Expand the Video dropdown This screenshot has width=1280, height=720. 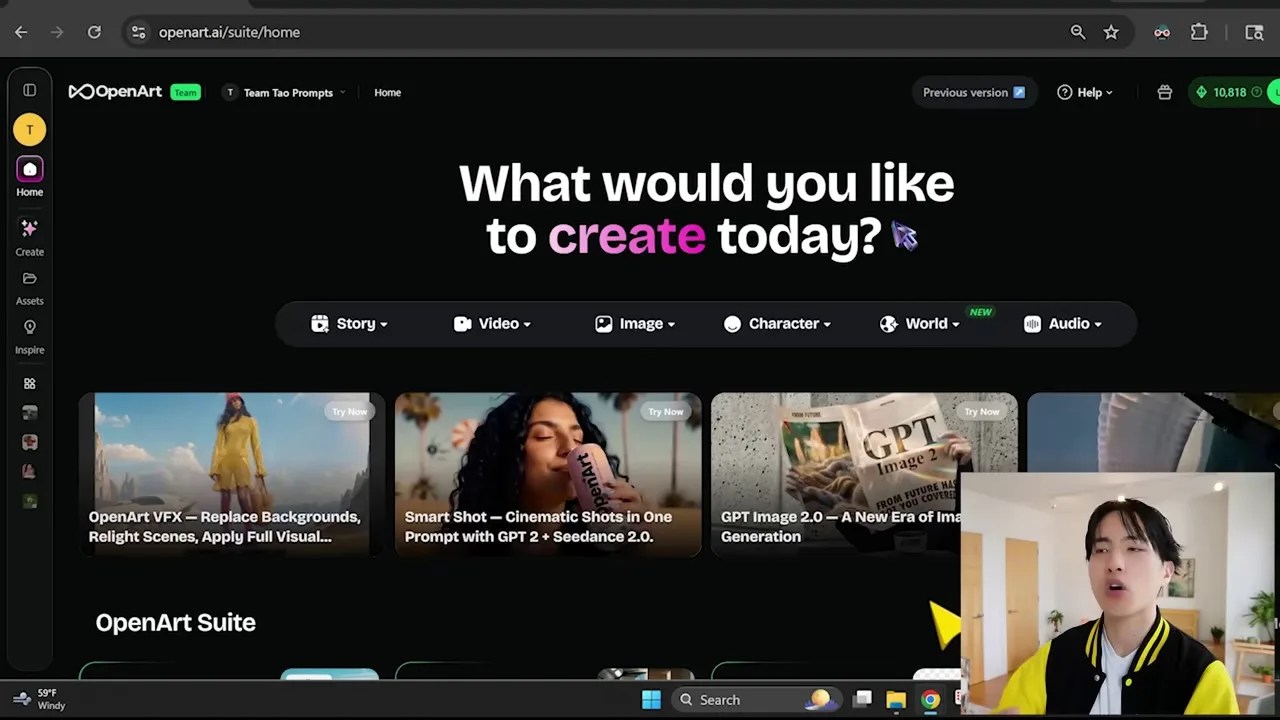coord(492,324)
